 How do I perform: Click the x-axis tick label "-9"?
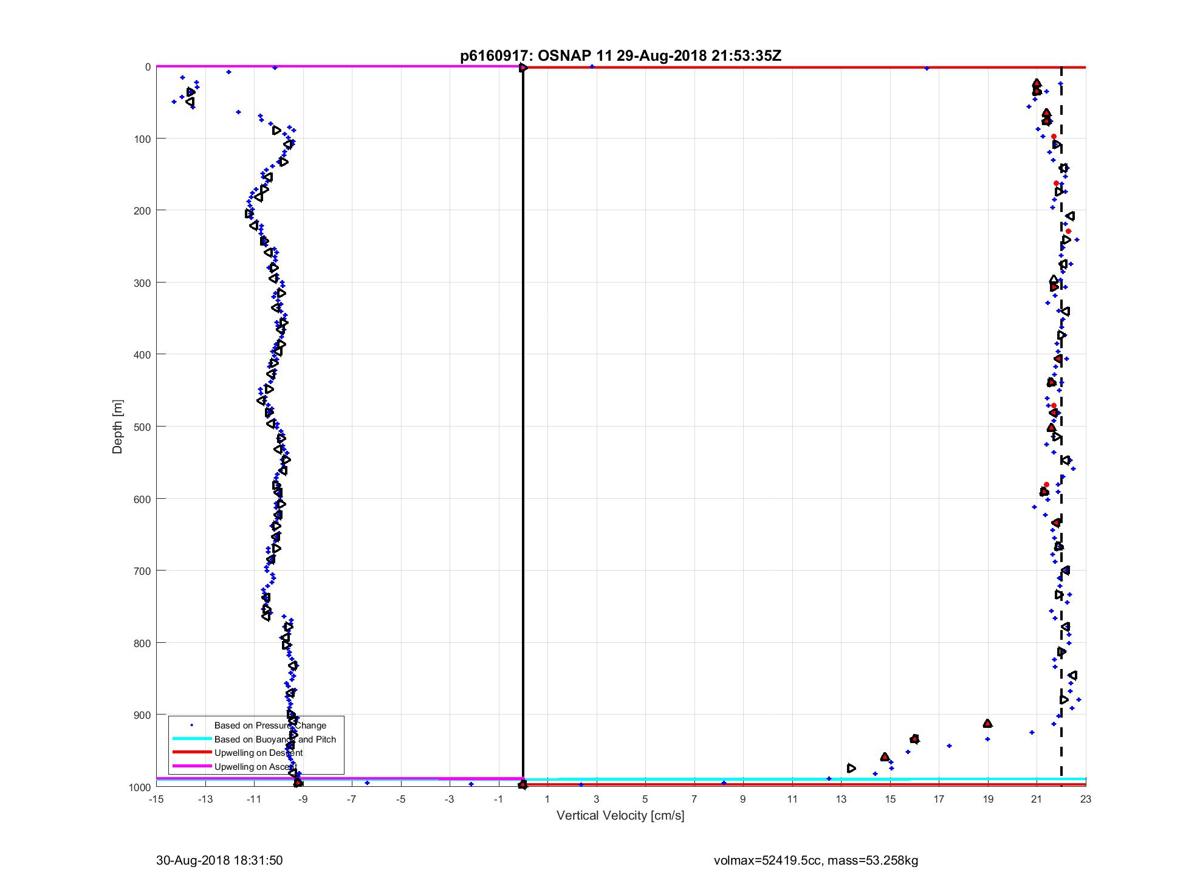tap(303, 799)
